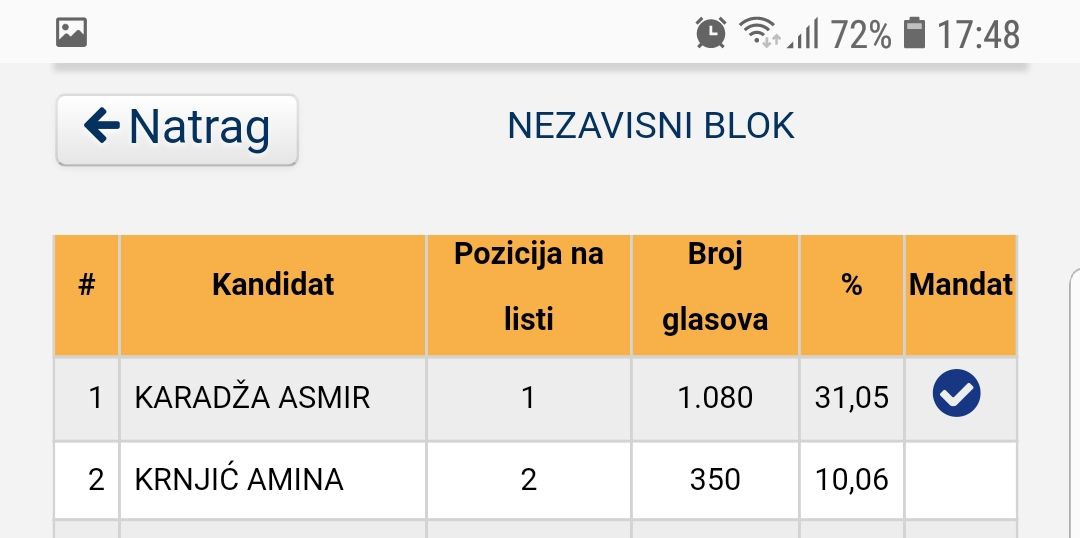
Task: Tap the percent column header
Action: click(851, 286)
